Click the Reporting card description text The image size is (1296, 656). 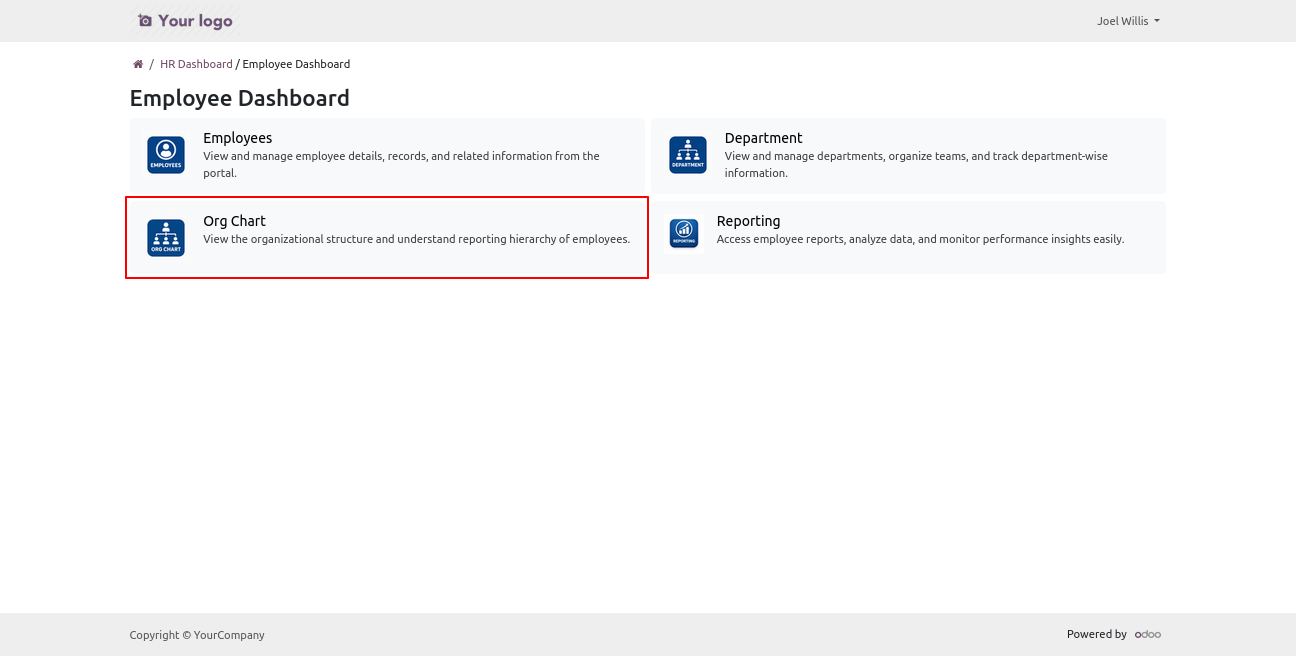coord(920,239)
